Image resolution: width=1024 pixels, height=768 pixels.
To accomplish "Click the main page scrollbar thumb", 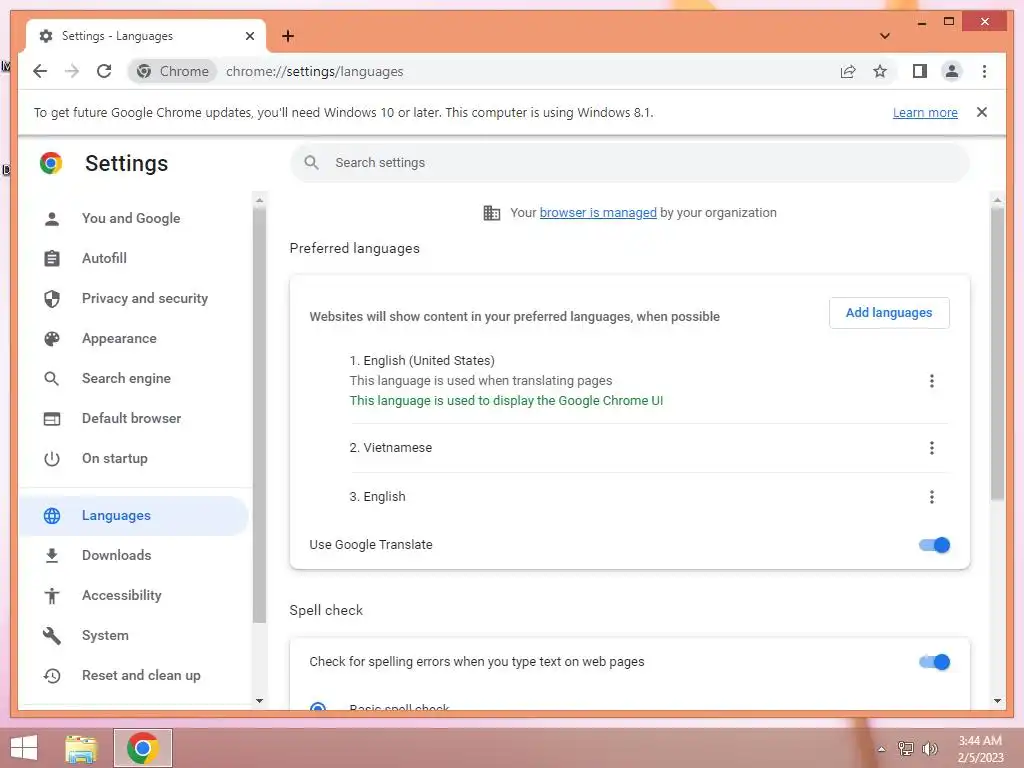I will (x=997, y=353).
